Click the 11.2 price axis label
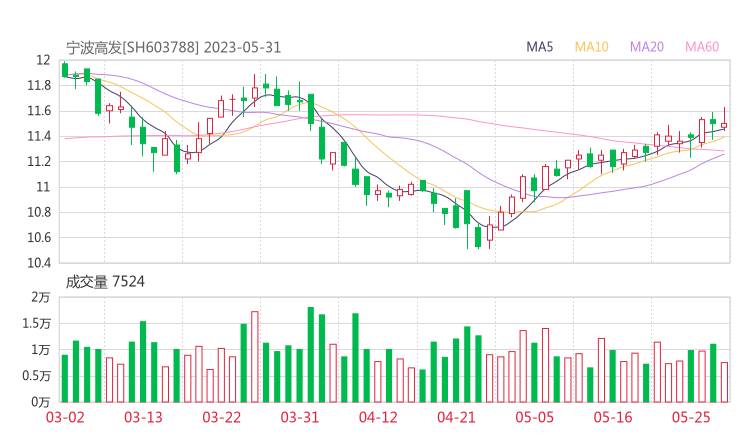The image size is (740, 440). (39, 162)
